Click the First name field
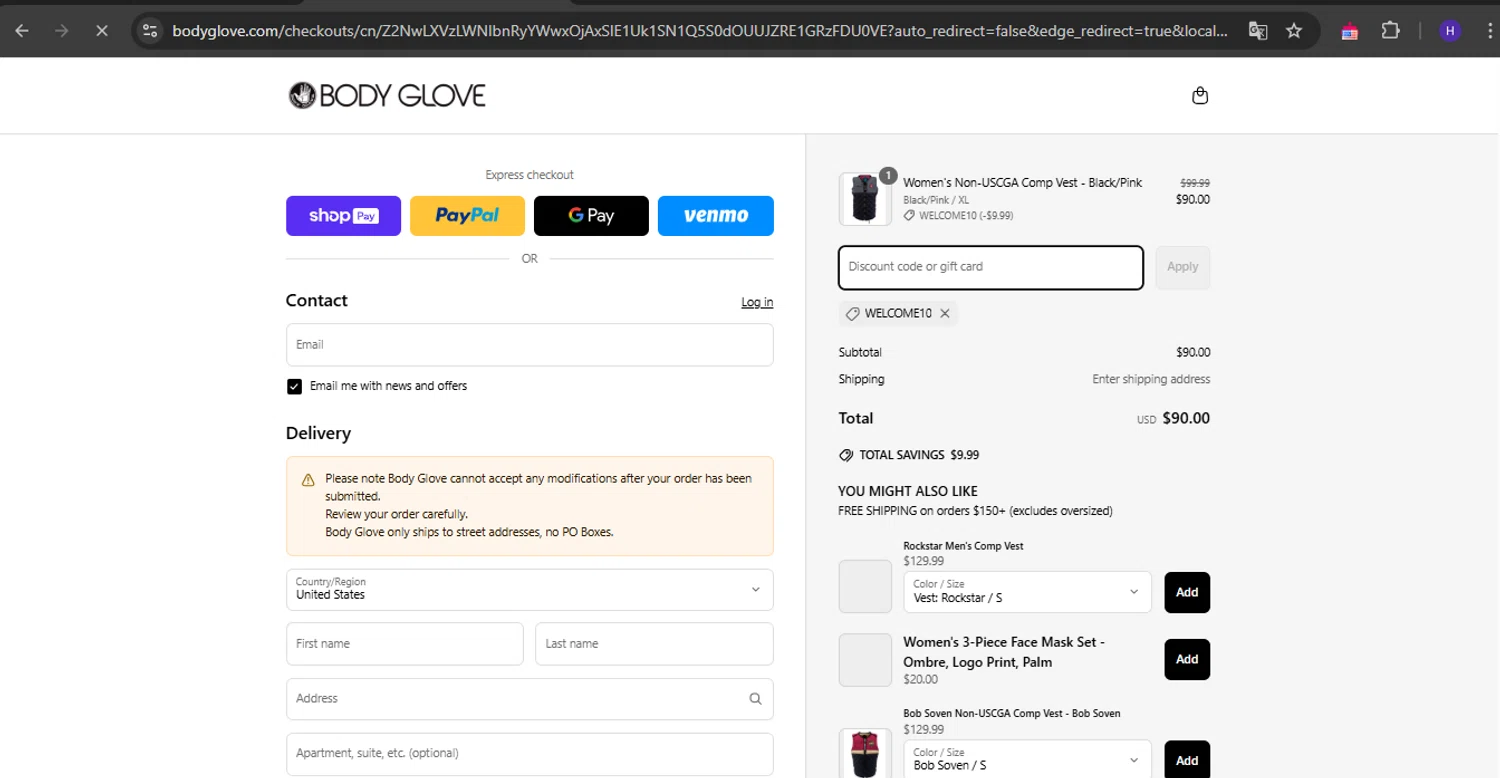1500x778 pixels. [405, 644]
